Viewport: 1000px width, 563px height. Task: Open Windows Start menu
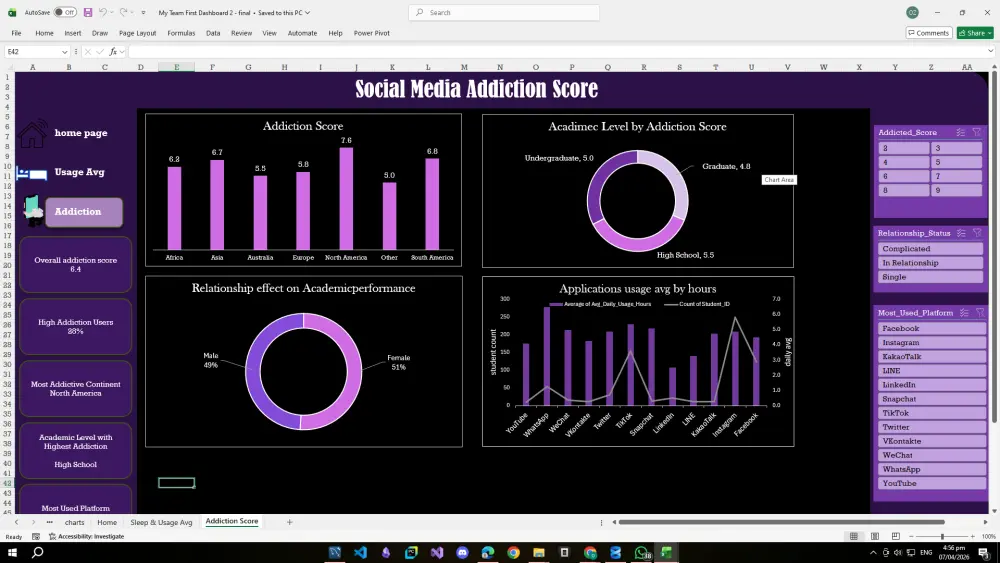[12, 552]
